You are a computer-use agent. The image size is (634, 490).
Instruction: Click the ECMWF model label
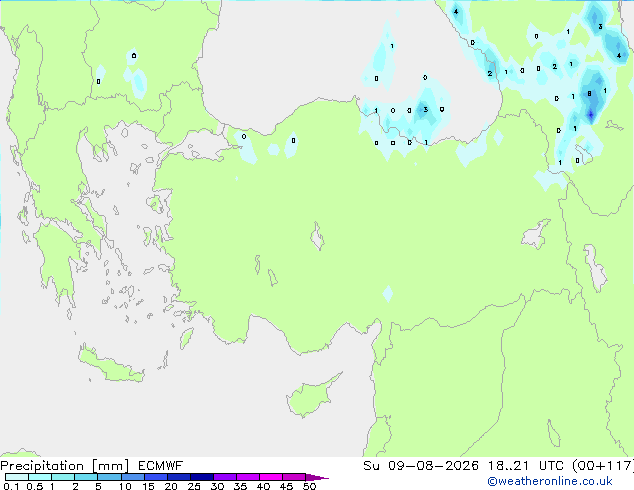(x=160, y=466)
